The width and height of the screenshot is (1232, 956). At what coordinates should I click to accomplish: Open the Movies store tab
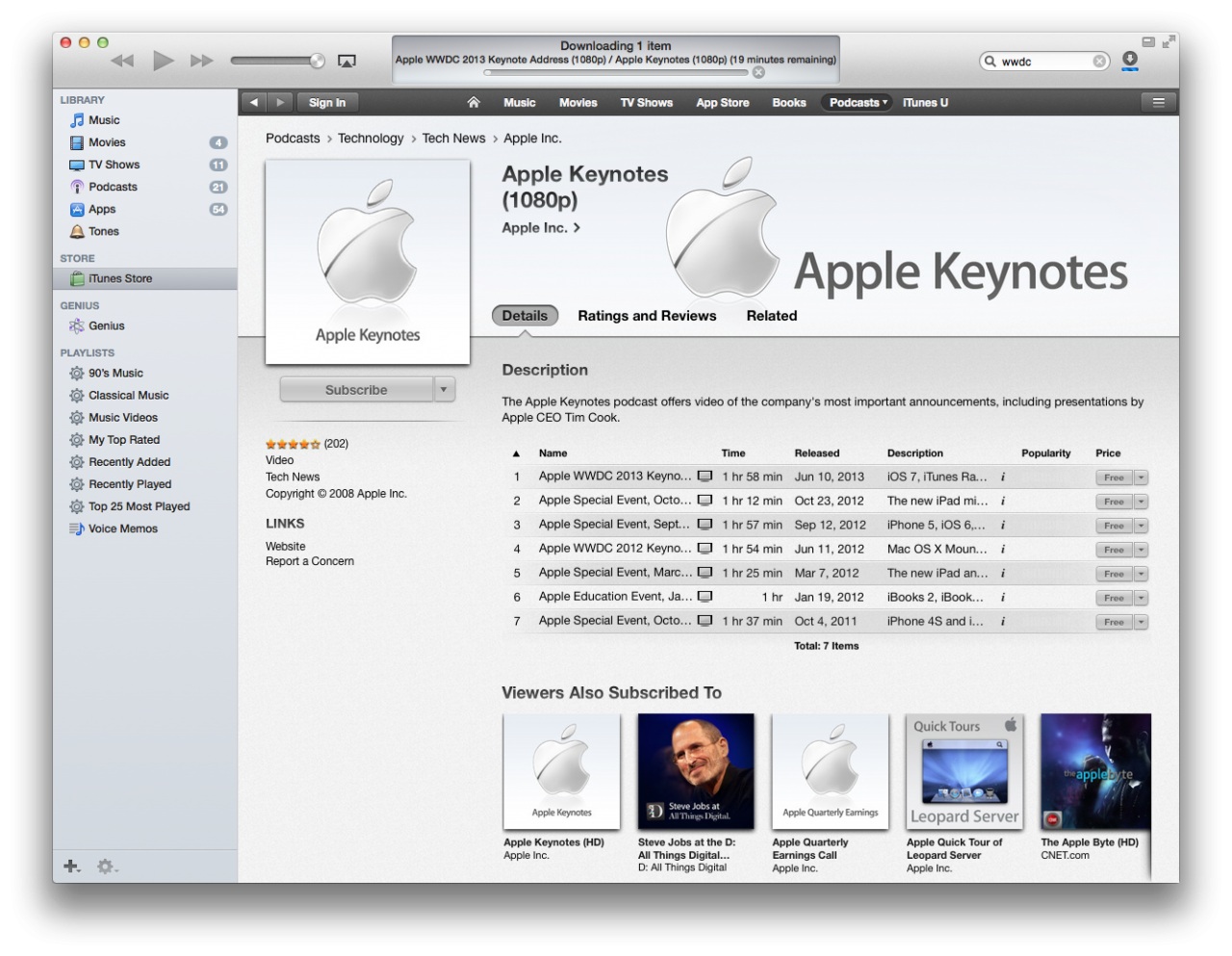click(x=578, y=102)
